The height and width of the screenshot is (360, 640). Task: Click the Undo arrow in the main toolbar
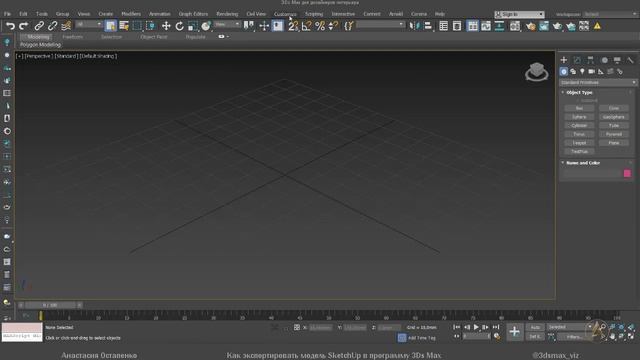pyautogui.click(x=10, y=26)
